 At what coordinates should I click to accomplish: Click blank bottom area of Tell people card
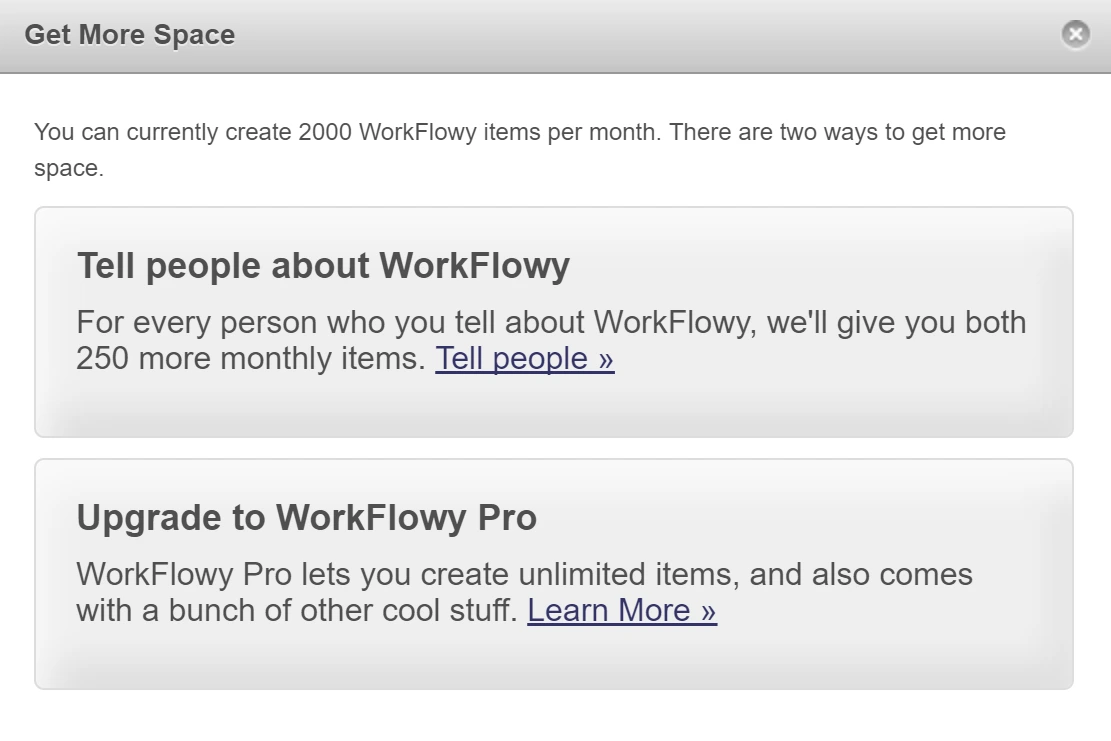tap(553, 407)
